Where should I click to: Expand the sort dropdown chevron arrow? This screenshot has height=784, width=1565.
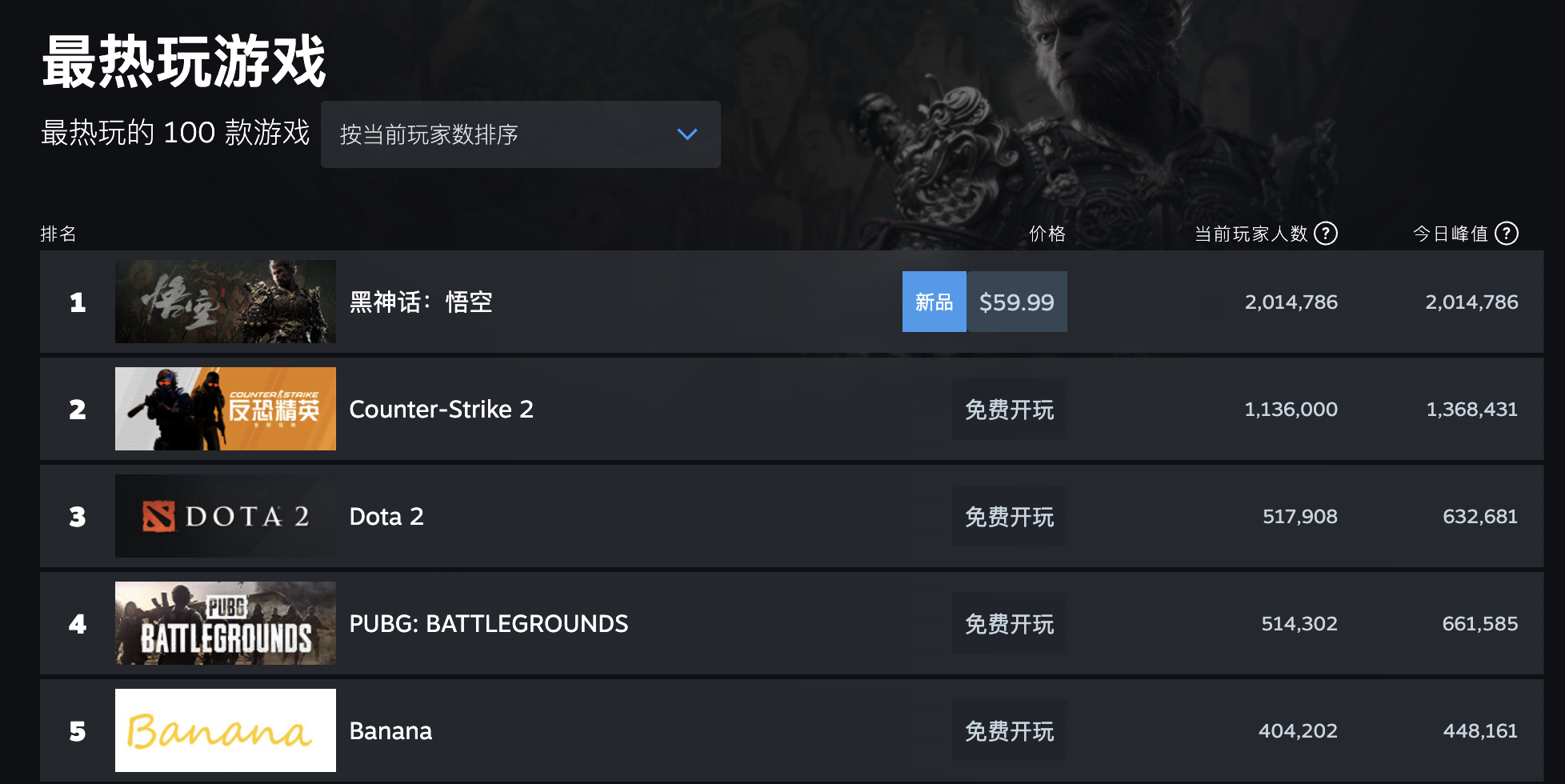pos(687,134)
